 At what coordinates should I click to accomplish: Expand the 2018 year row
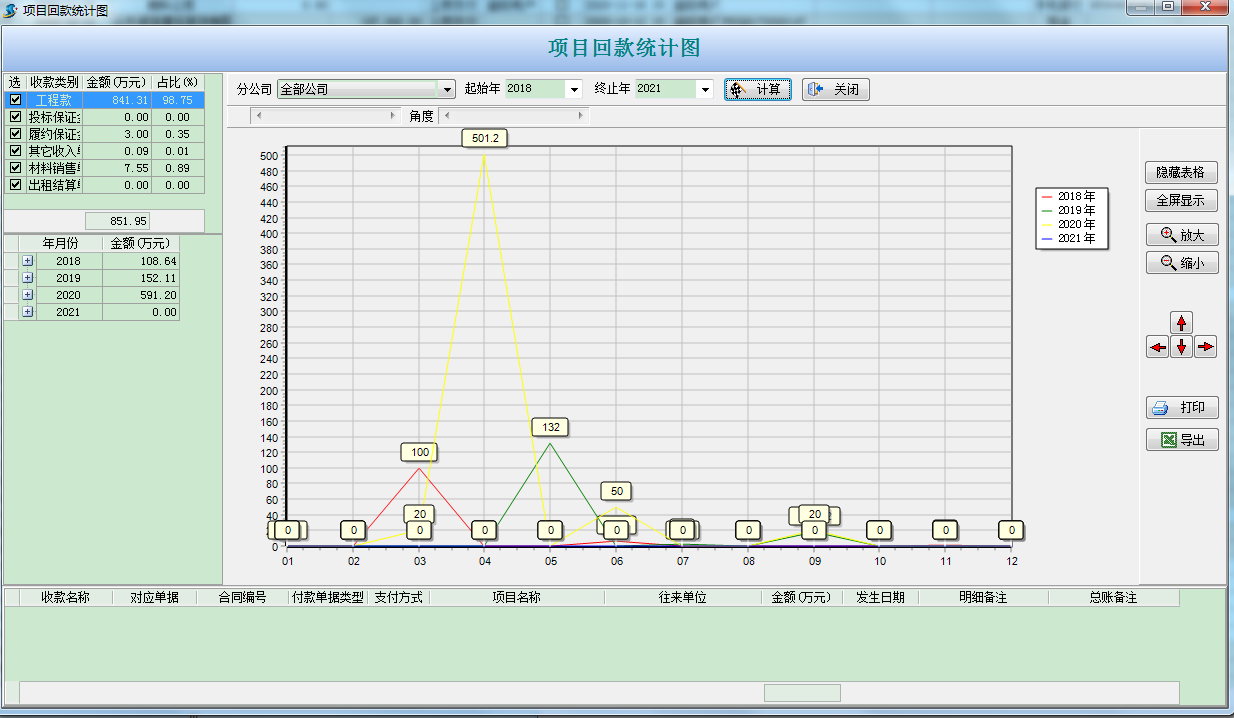click(x=27, y=261)
